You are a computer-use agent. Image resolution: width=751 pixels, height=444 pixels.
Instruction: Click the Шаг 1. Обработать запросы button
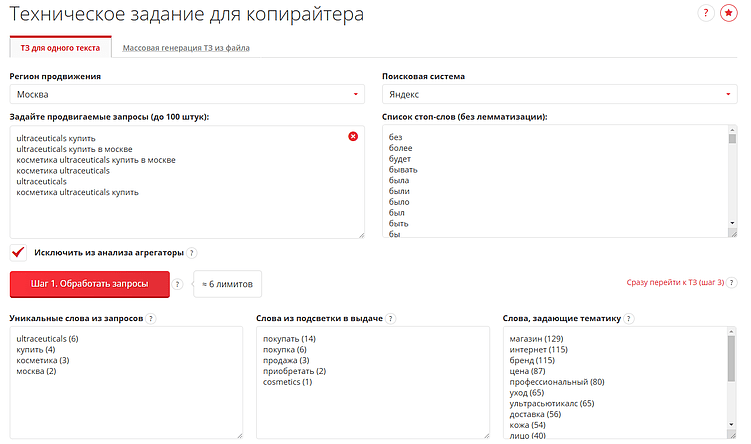[90, 284]
